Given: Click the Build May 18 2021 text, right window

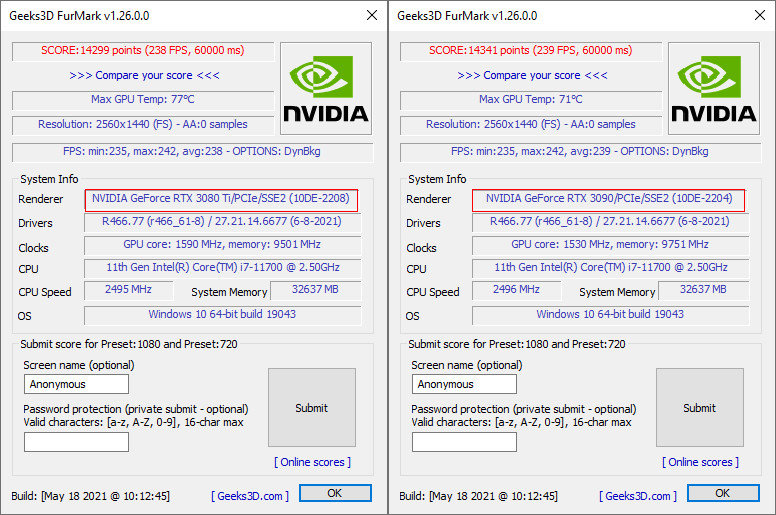Looking at the screenshot, I should [479, 496].
